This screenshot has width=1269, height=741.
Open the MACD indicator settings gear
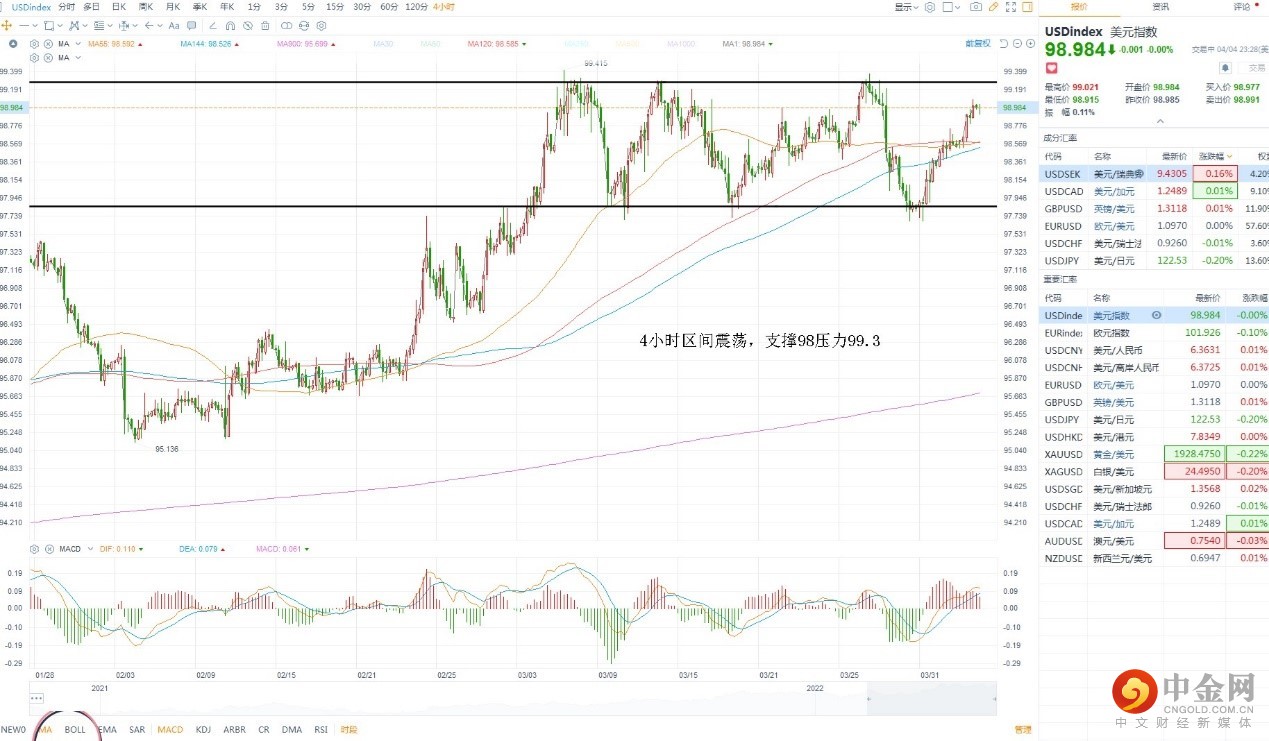(x=34, y=548)
